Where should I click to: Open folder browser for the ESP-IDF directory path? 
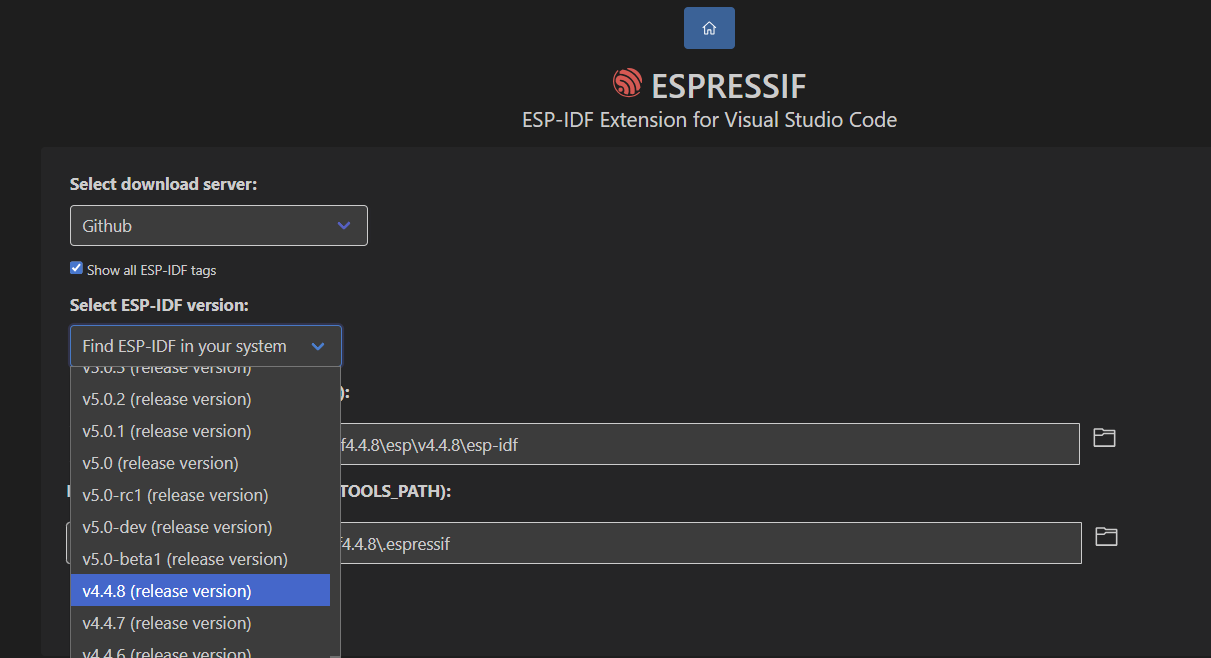1104,438
